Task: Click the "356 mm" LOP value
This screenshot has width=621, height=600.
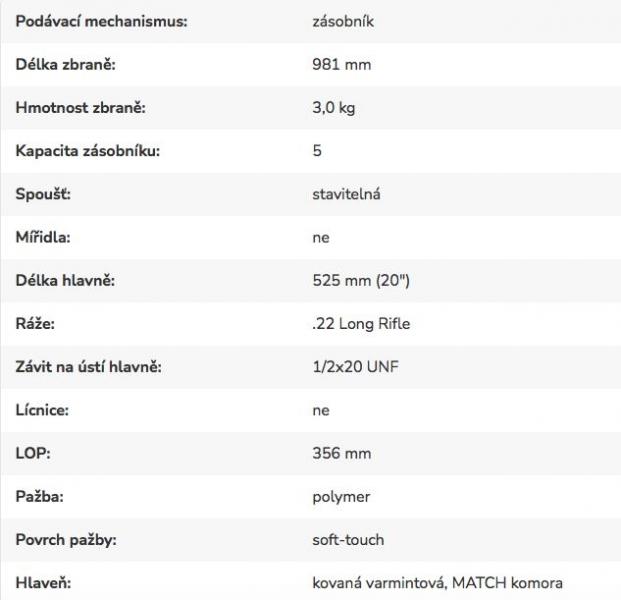Action: tap(342, 453)
